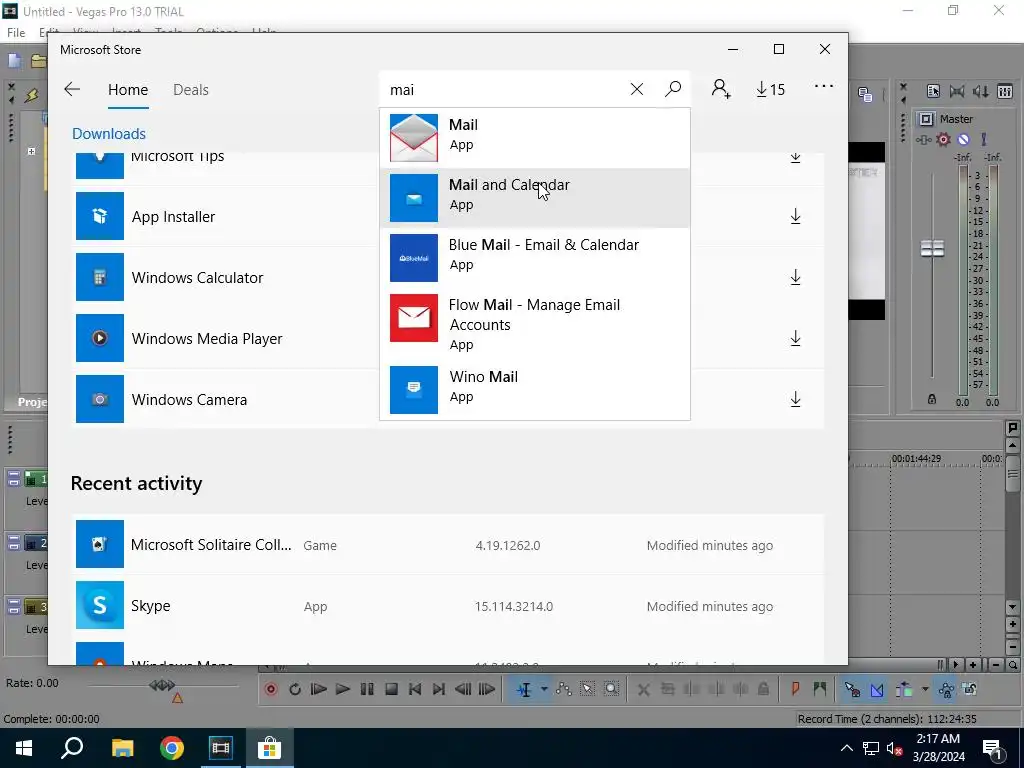Toggle Auto Ripple in Vegas toolbar
1024x768 pixels.
point(903,689)
